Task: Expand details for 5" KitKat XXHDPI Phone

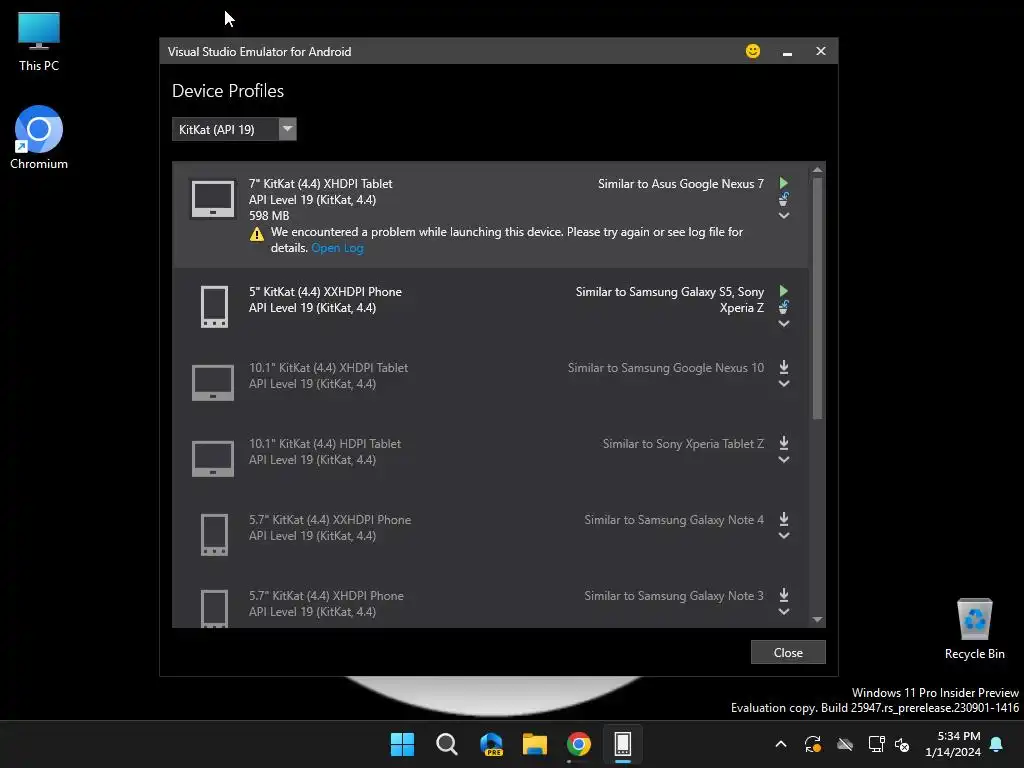Action: [784, 324]
